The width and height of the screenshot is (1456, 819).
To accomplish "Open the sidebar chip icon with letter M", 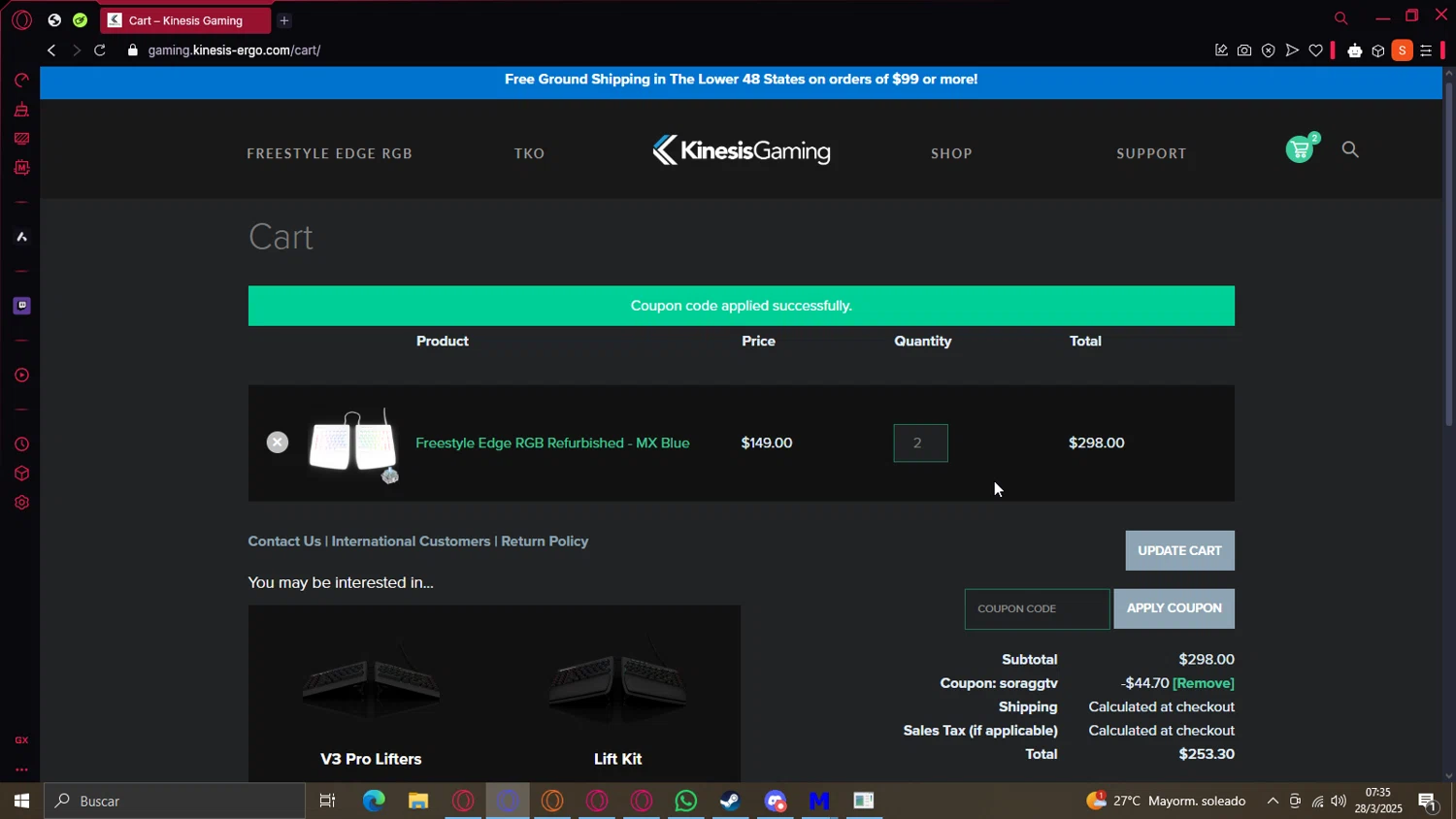I will (21, 168).
